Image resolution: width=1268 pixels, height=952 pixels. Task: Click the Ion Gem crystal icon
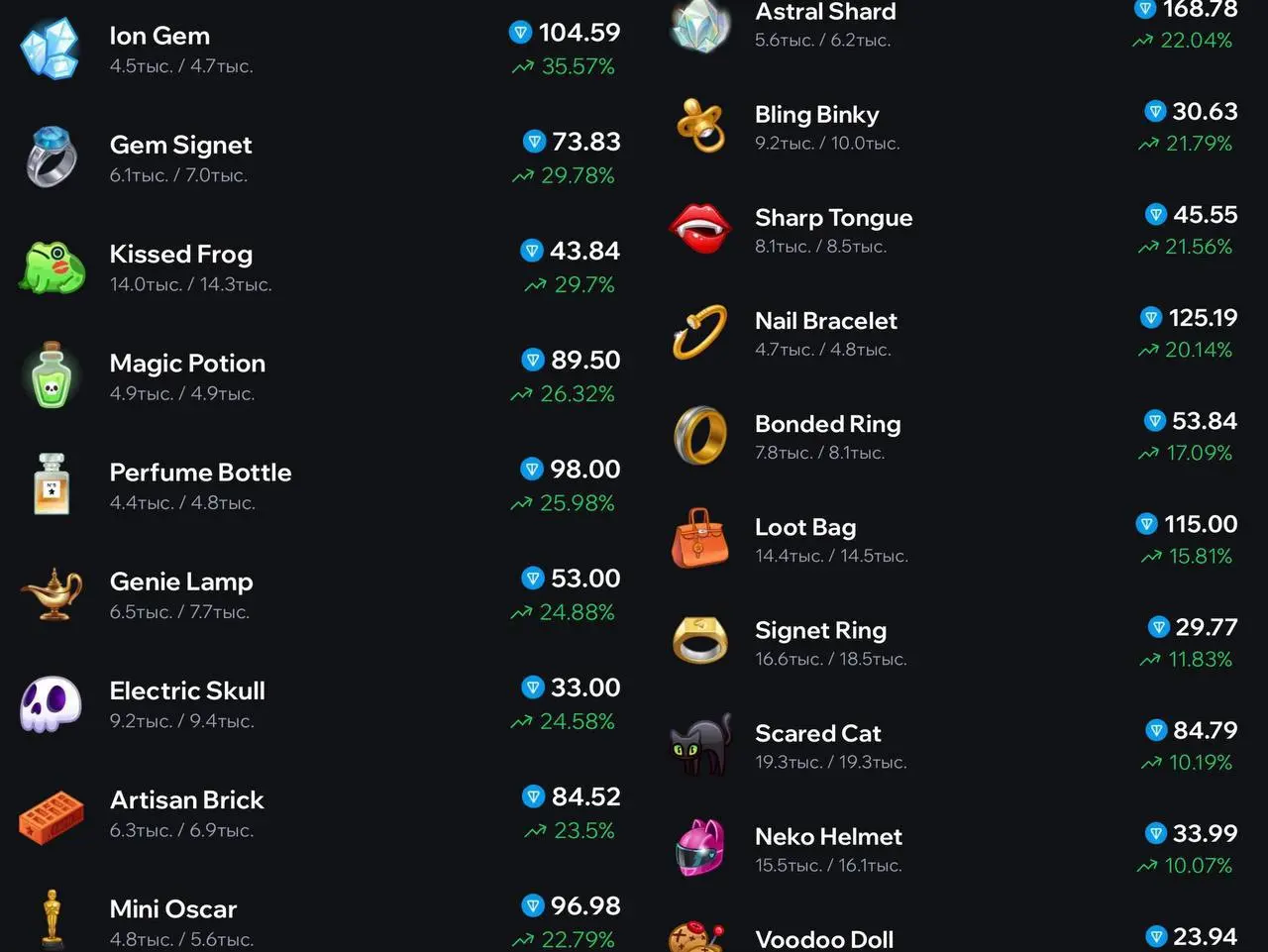pos(51,49)
